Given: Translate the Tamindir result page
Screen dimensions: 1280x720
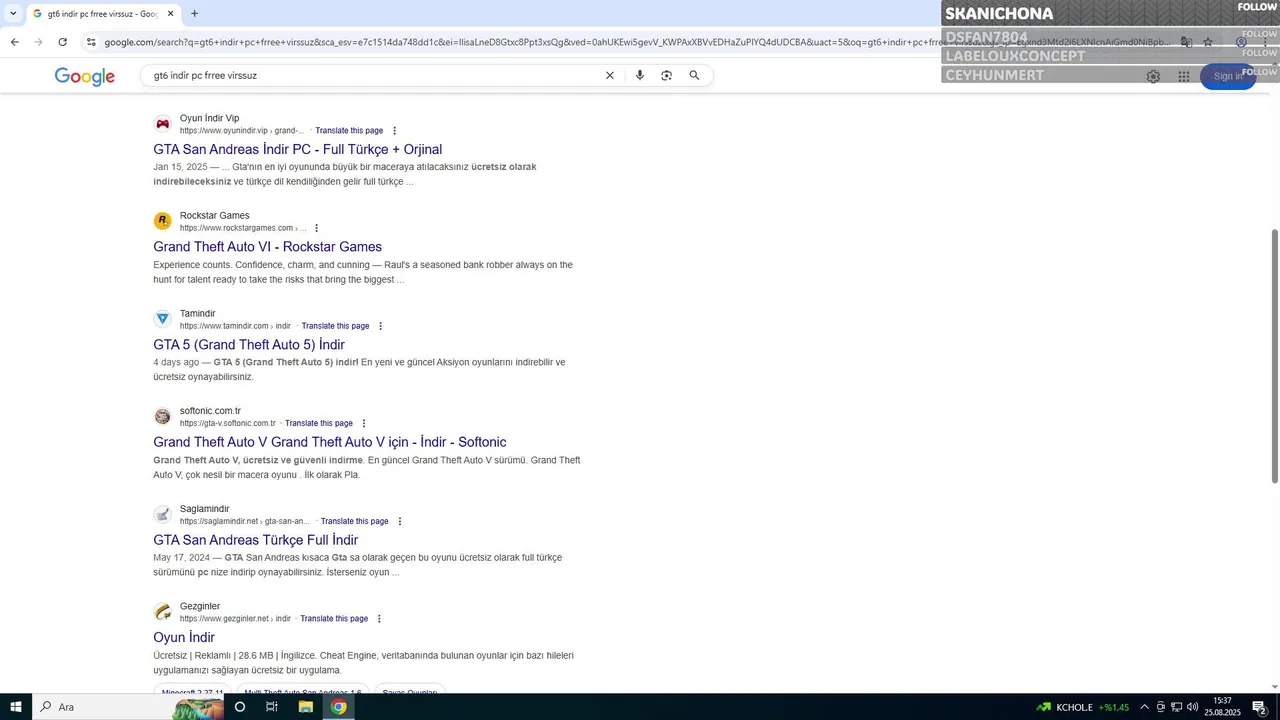Looking at the screenshot, I should [x=335, y=326].
